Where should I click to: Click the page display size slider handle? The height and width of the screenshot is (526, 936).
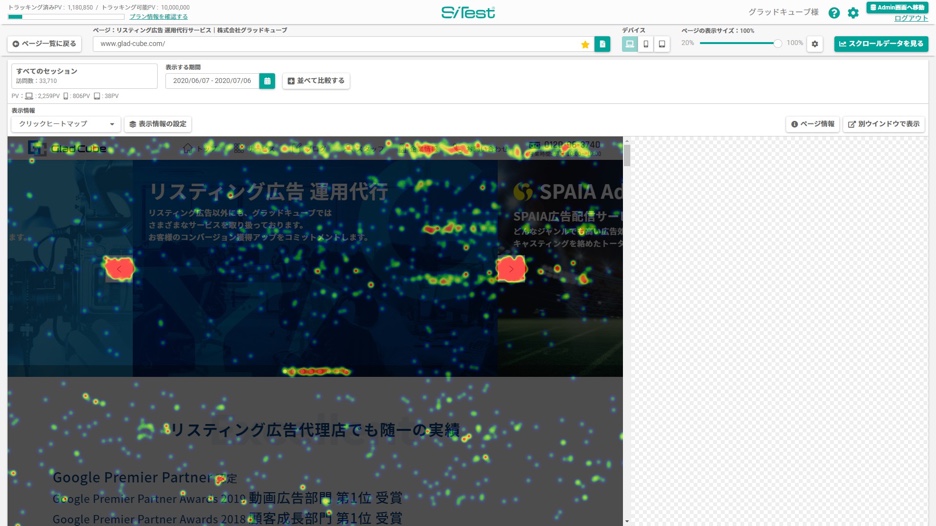pos(777,44)
